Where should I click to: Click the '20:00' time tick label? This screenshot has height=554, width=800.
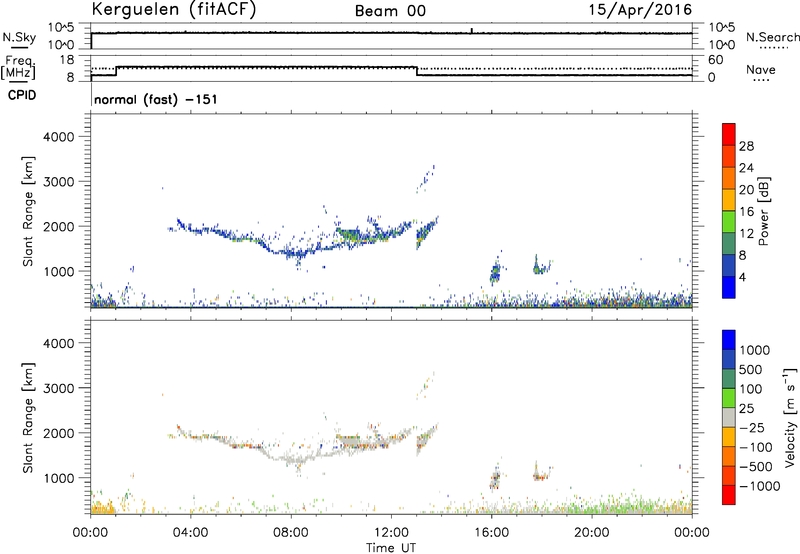(x=591, y=533)
